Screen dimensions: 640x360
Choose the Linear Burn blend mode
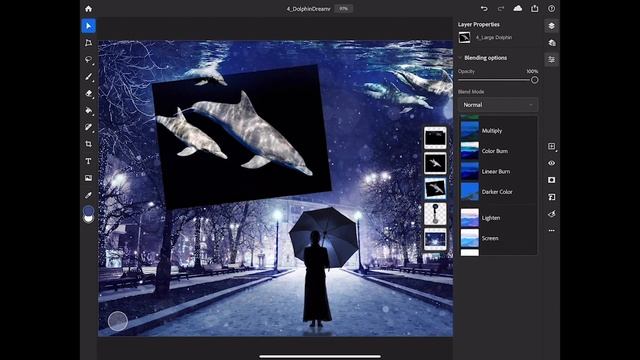click(498, 171)
